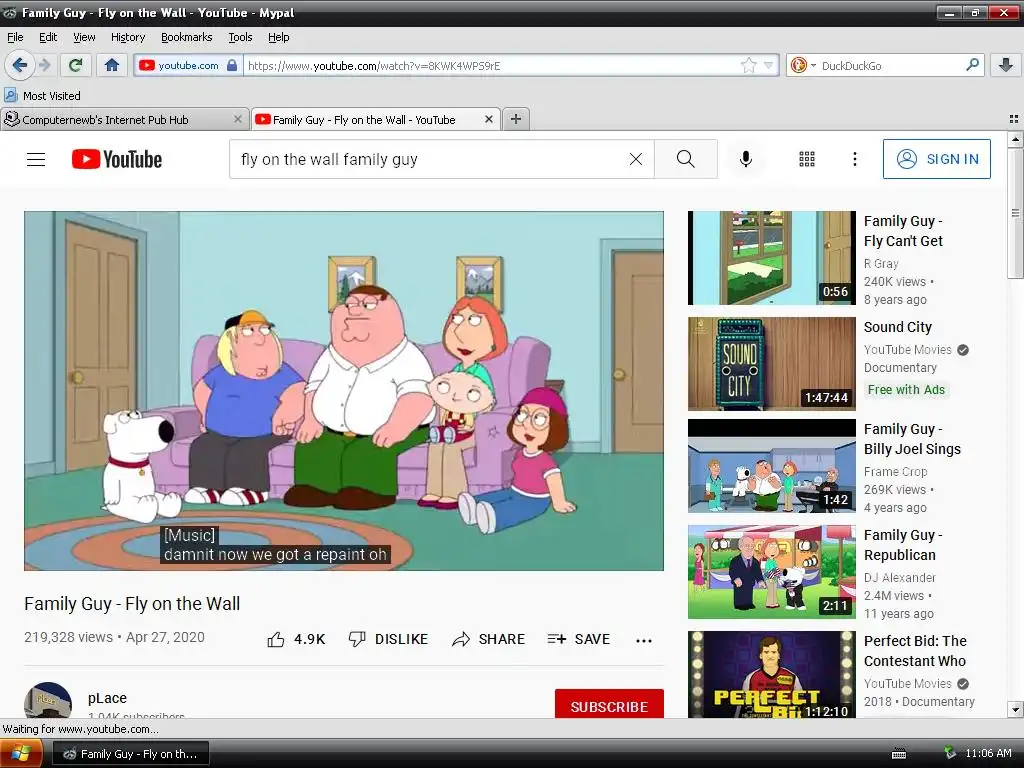Click the youtube.com site identity box
Image resolution: width=1024 pixels, height=768 pixels.
point(189,65)
